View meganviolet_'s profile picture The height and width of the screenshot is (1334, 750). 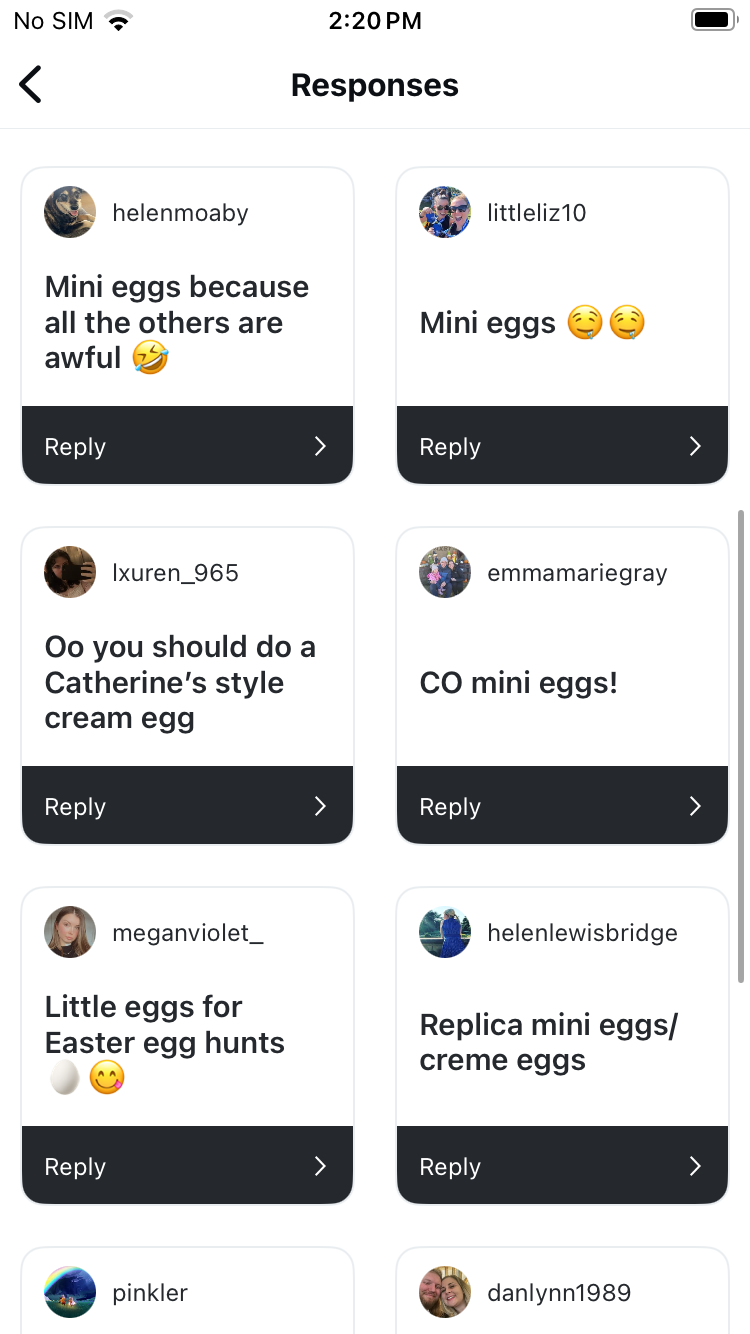(70, 932)
